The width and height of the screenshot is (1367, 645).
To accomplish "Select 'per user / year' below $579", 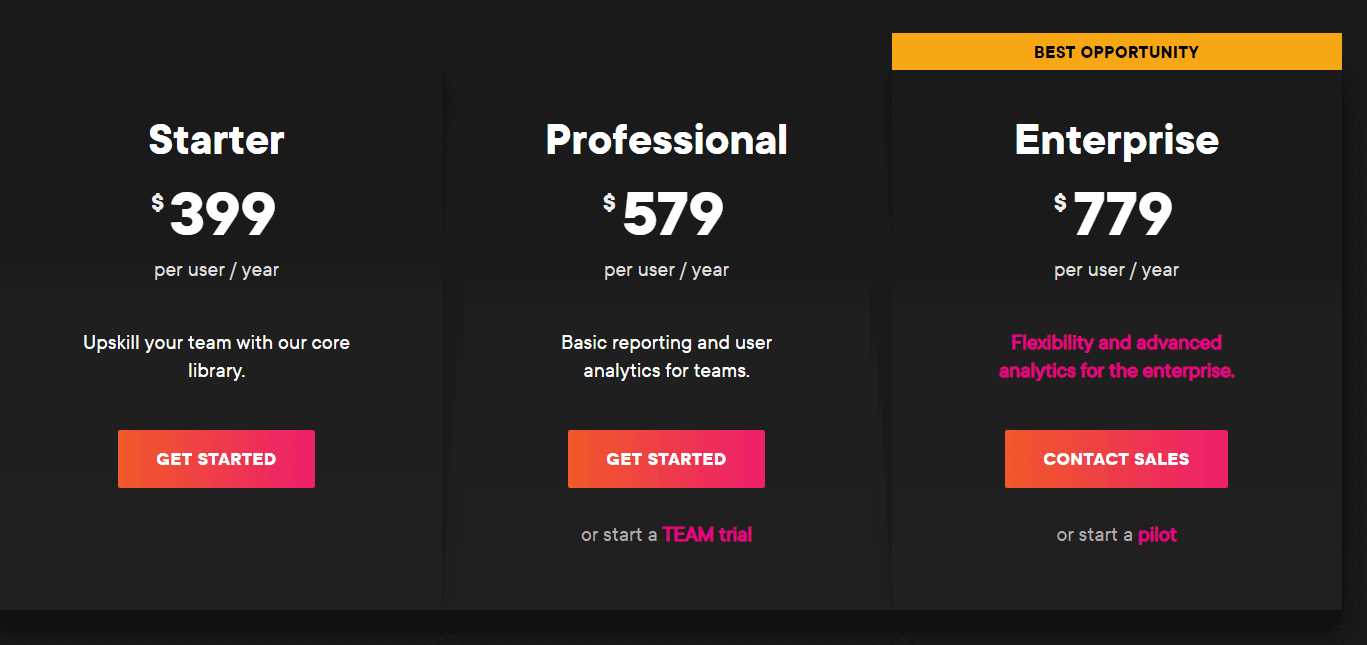I will tap(666, 269).
